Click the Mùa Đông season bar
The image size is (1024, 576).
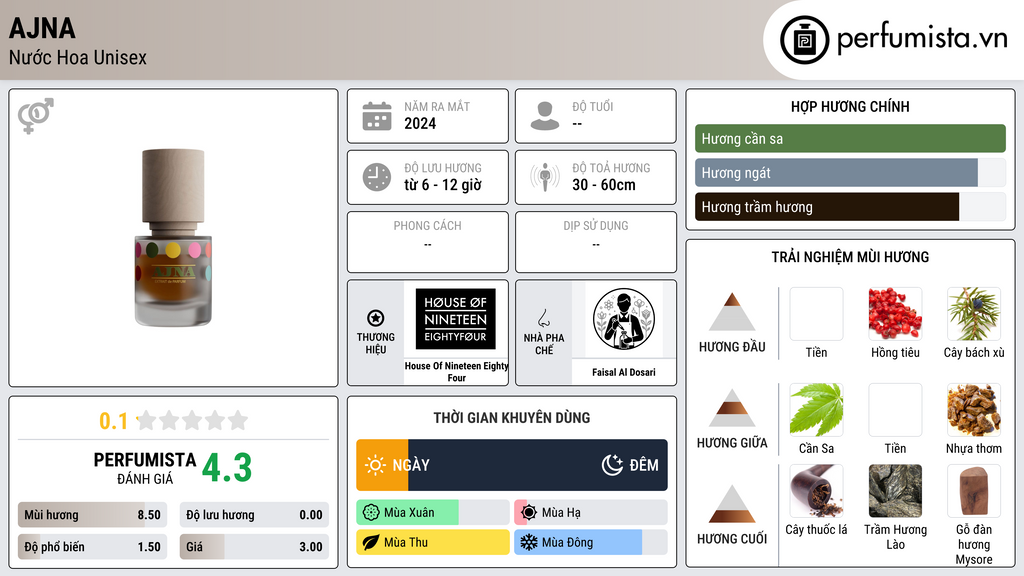(590, 542)
